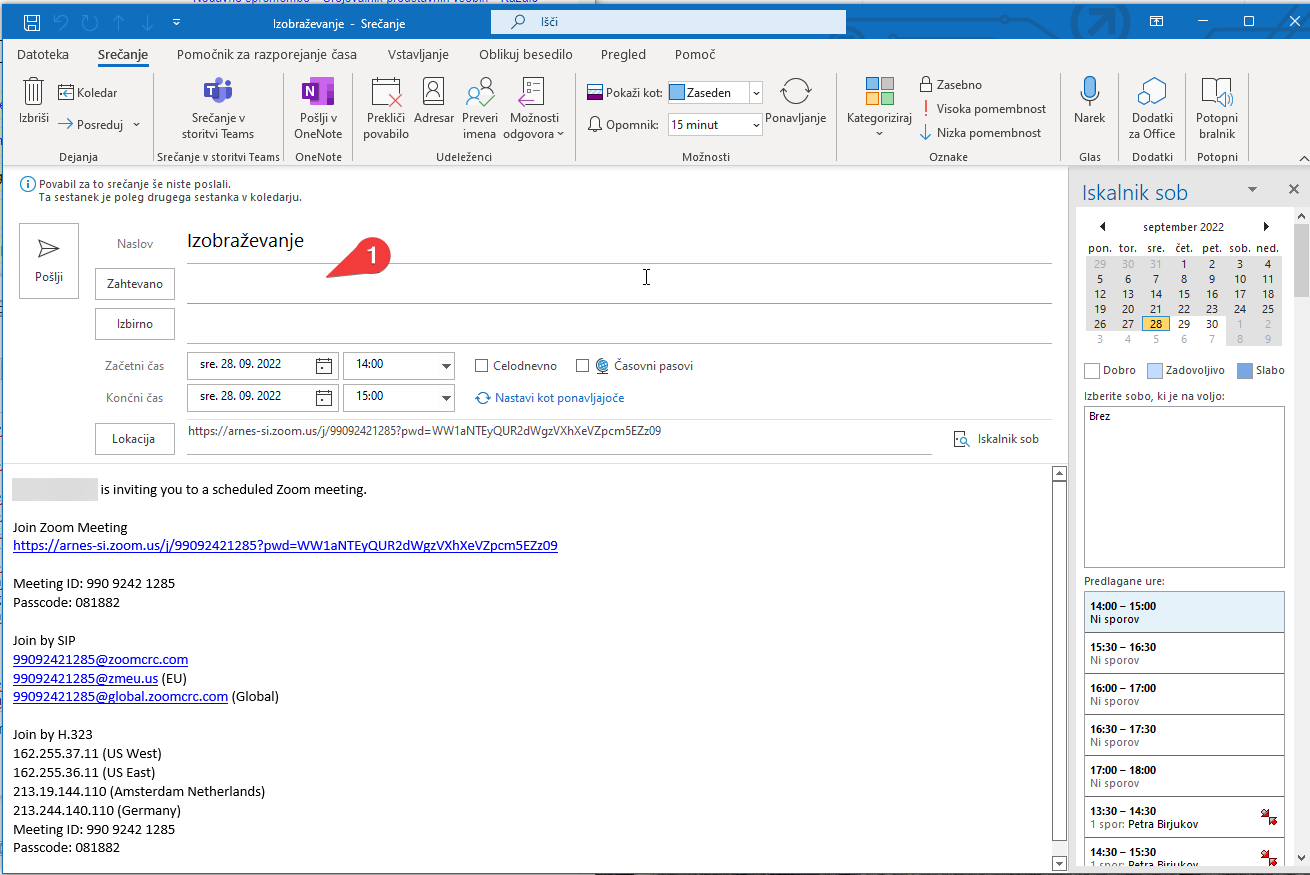Expand the Pokaži kot Zaseden dropdown
Image resolution: width=1310 pixels, height=875 pixels.
(x=755, y=93)
